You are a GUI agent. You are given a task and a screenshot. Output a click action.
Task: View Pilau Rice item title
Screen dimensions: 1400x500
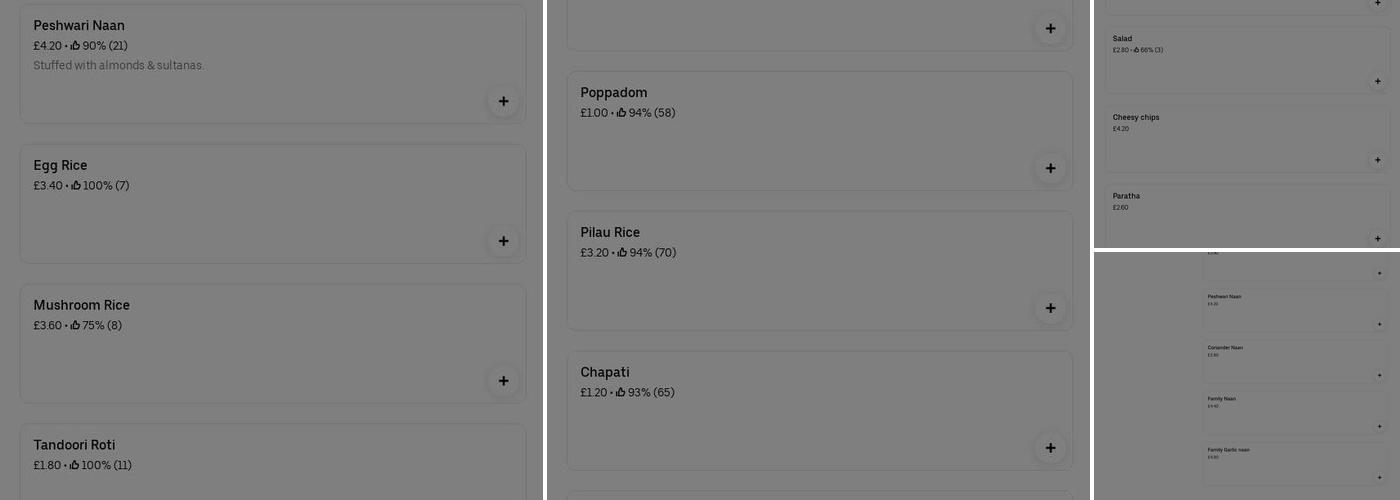pos(610,232)
